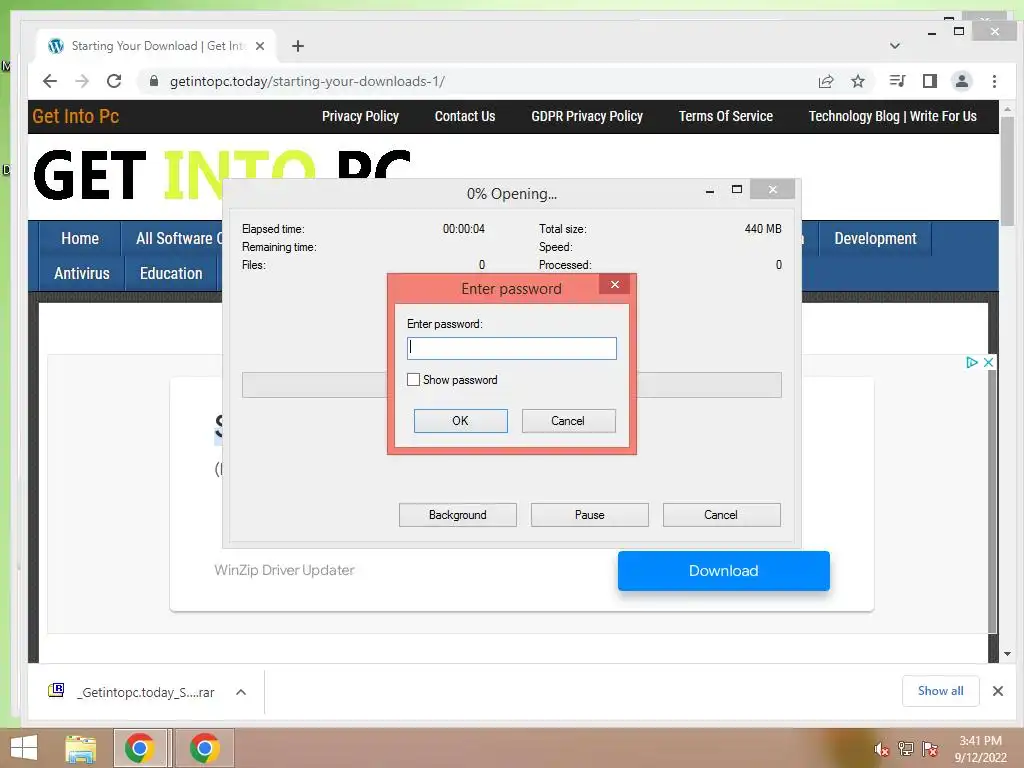Close the ad with X icon

989,362
